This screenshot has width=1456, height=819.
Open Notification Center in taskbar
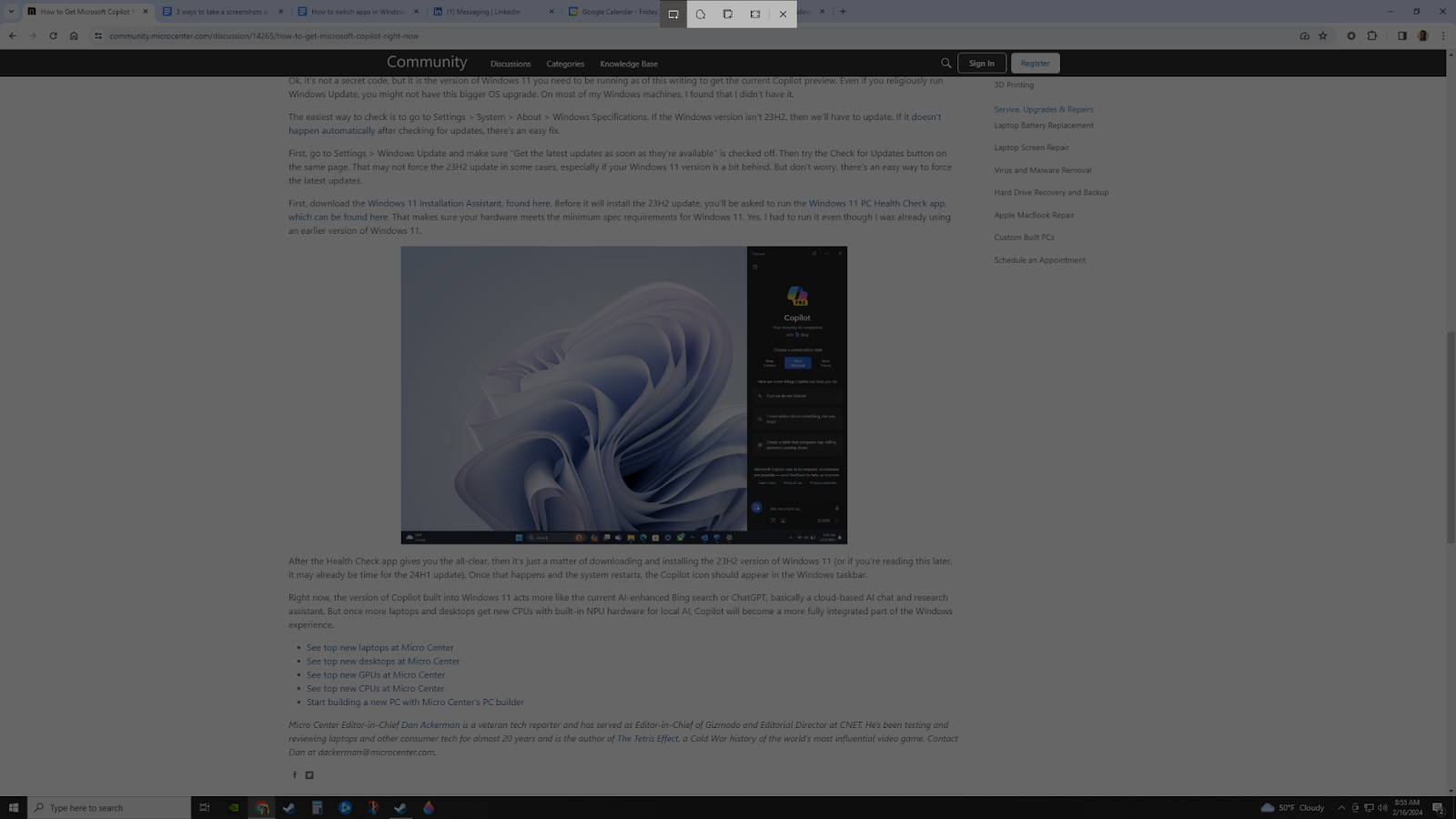point(1439,807)
